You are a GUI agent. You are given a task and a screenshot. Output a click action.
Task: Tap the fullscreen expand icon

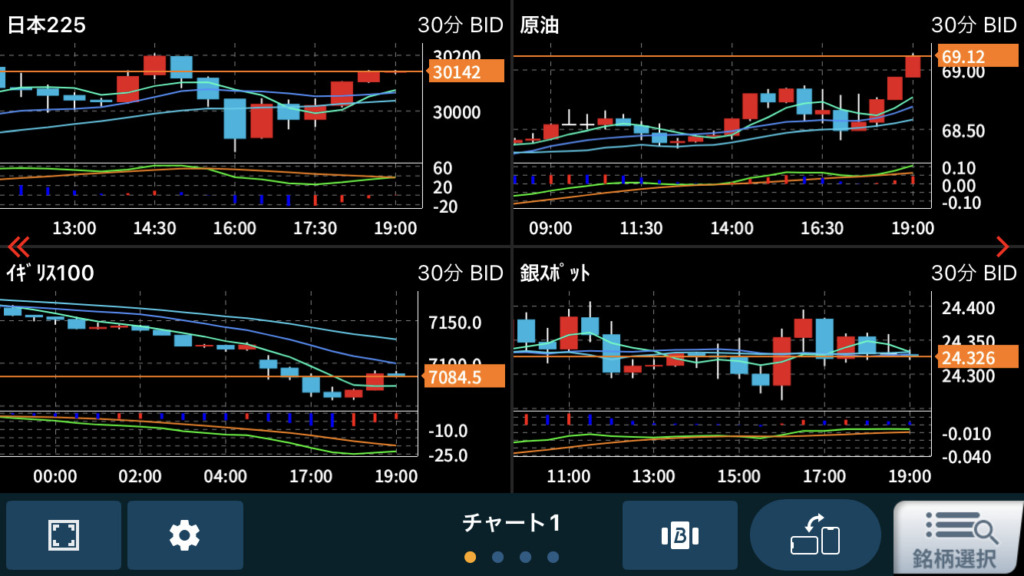[63, 536]
